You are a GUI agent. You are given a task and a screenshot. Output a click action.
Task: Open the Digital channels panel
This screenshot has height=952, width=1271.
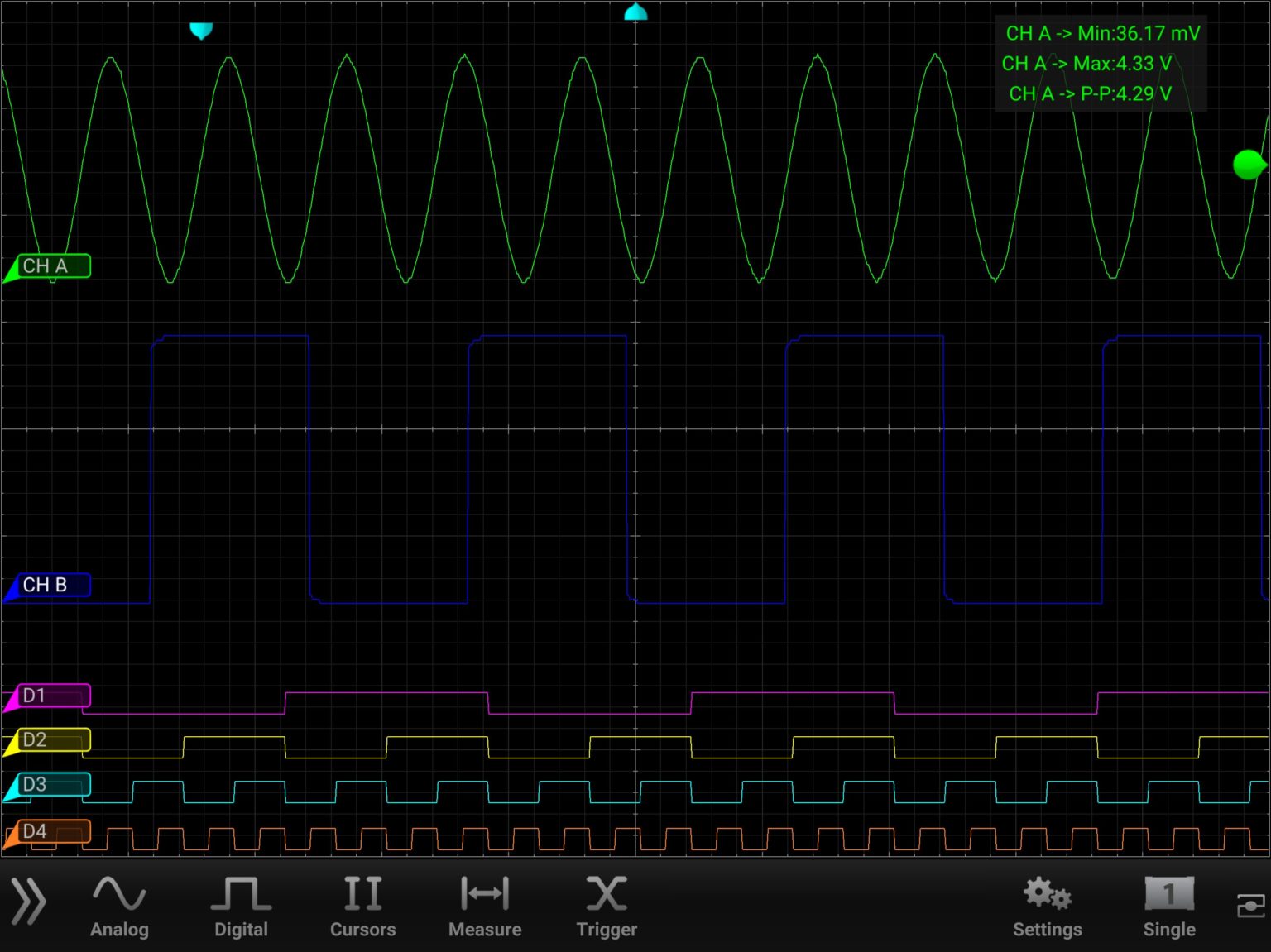(x=241, y=906)
